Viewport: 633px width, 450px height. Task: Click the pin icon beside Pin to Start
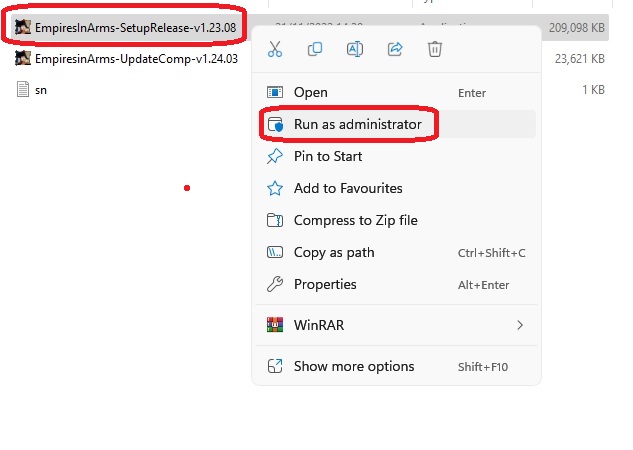(x=275, y=156)
